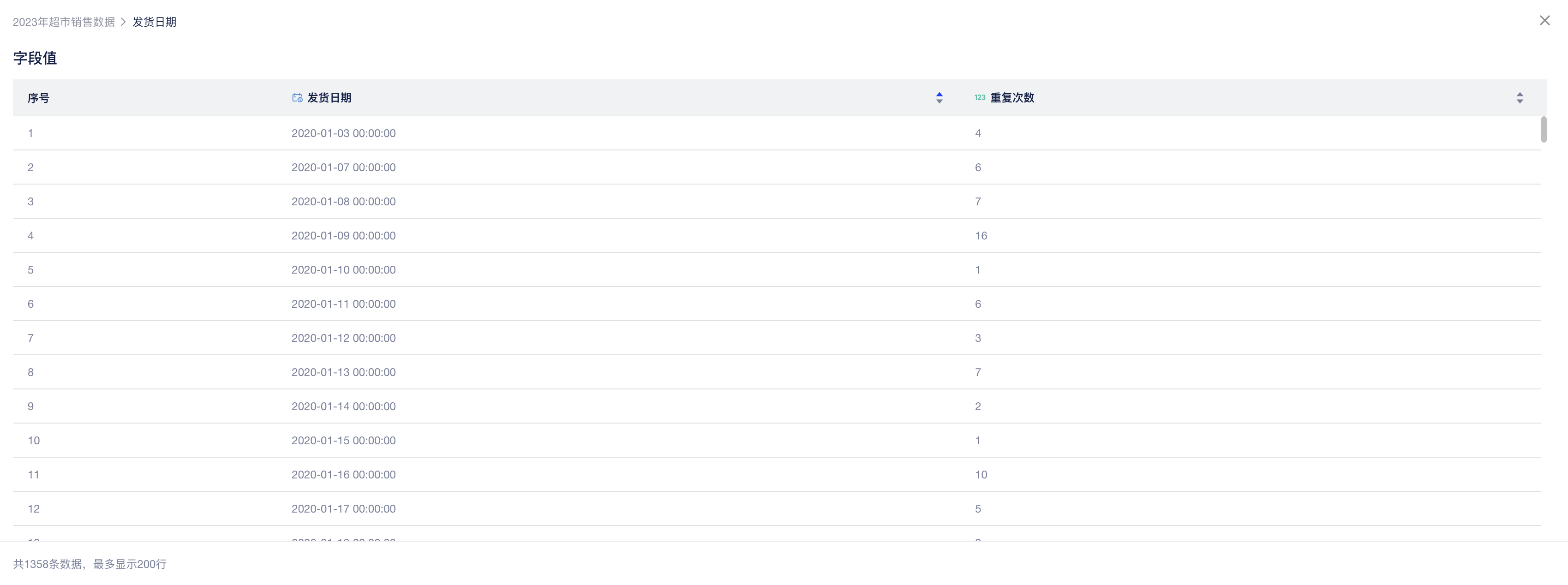The height and width of the screenshot is (585, 1568).
Task: Click the 重复次数 column header label
Action: pyautogui.click(x=1011, y=97)
